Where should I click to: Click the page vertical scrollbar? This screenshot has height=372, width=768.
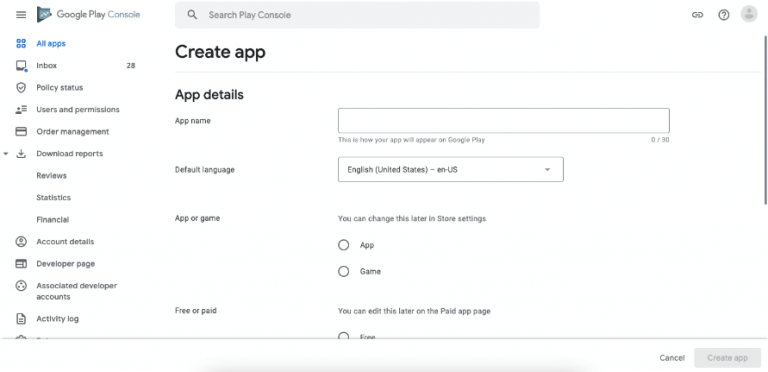click(x=766, y=120)
